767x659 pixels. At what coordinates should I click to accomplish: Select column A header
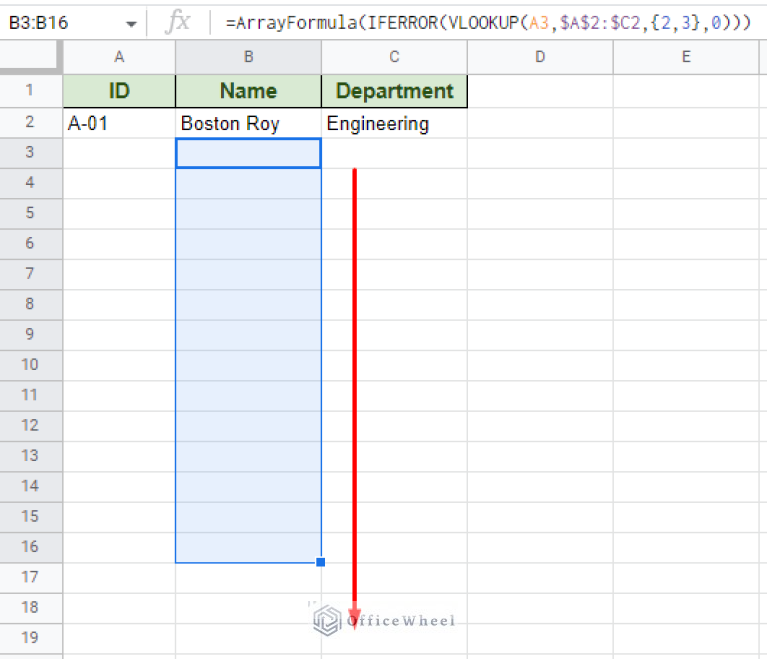click(x=119, y=57)
